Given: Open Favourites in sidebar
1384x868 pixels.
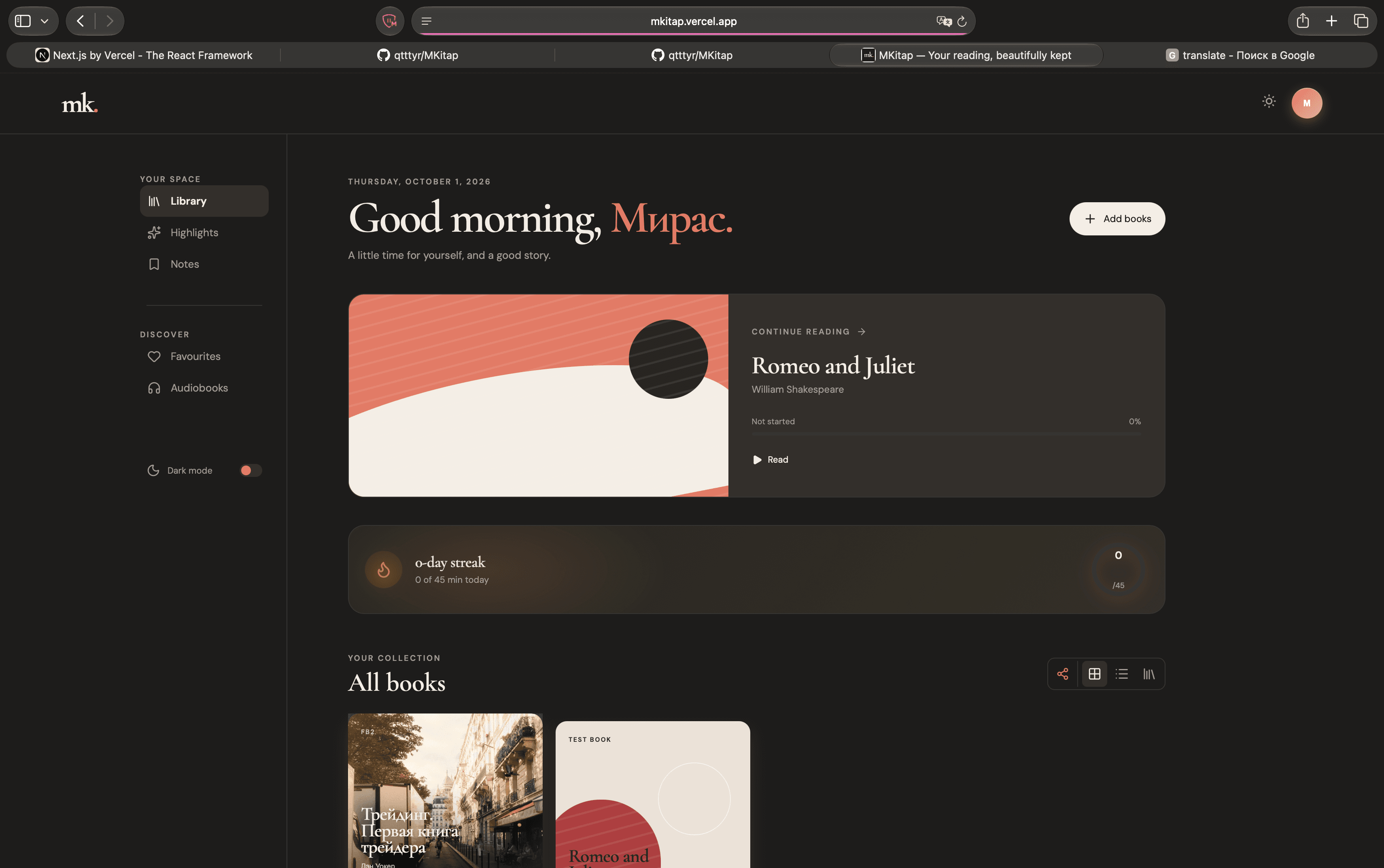Looking at the screenshot, I should click(x=204, y=356).
